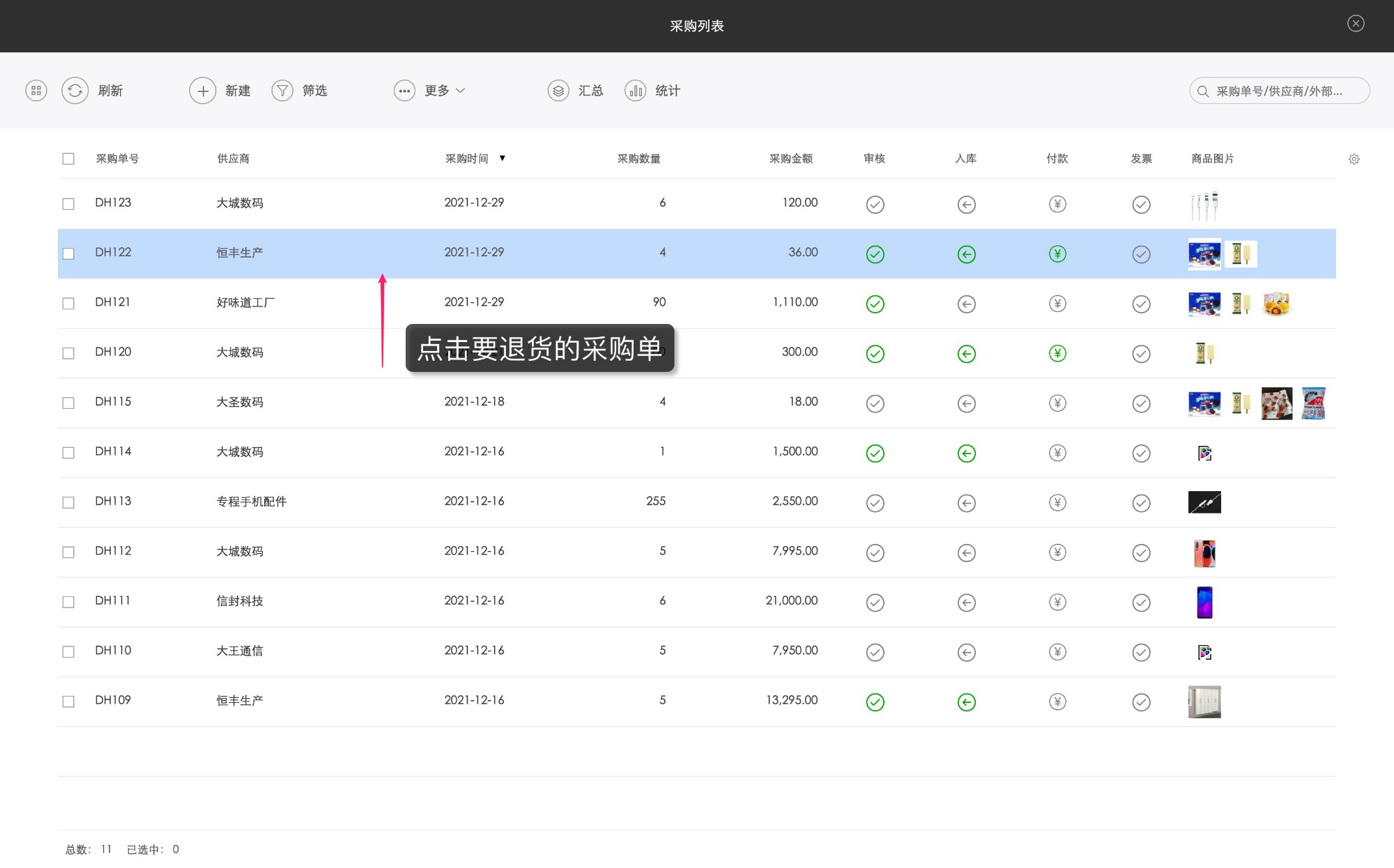Click the green 入库 icon for DH114
The height and width of the screenshot is (868, 1394).
click(x=967, y=454)
